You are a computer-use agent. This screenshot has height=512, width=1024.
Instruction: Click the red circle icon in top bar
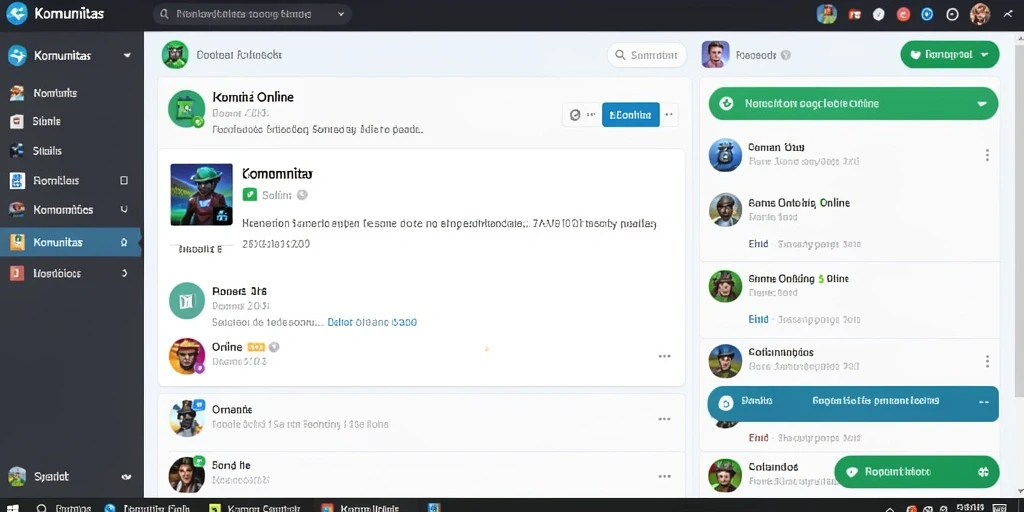pyautogui.click(x=903, y=14)
